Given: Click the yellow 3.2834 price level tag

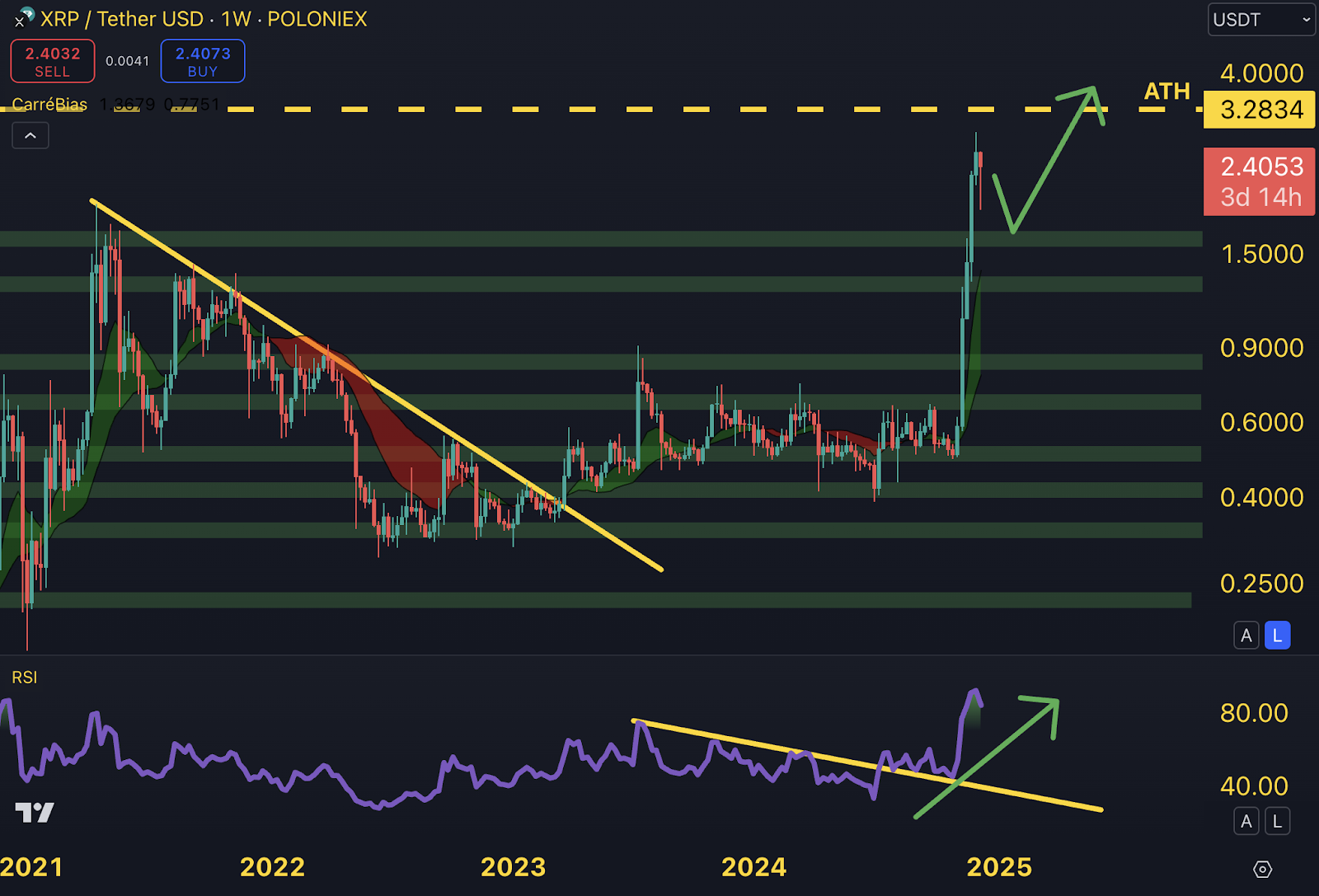Looking at the screenshot, I should 1258,110.
